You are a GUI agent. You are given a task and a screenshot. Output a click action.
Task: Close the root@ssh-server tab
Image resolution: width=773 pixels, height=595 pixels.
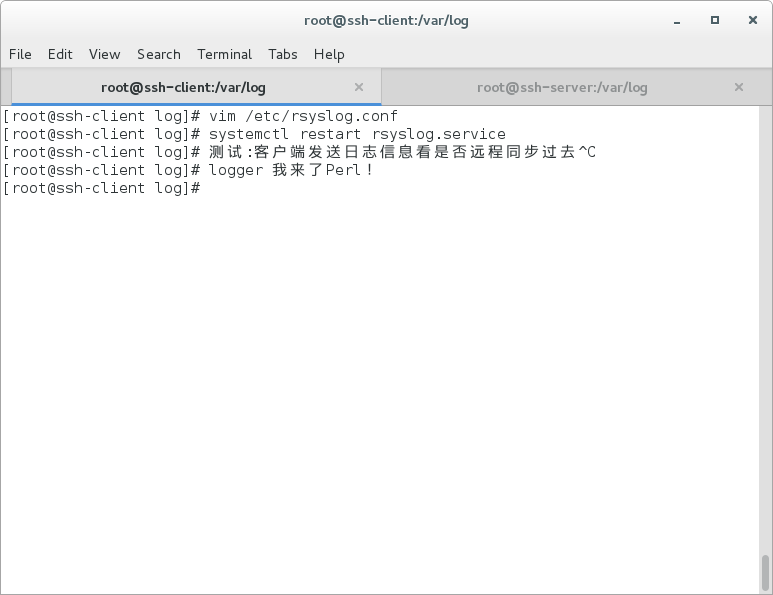pyautogui.click(x=738, y=87)
